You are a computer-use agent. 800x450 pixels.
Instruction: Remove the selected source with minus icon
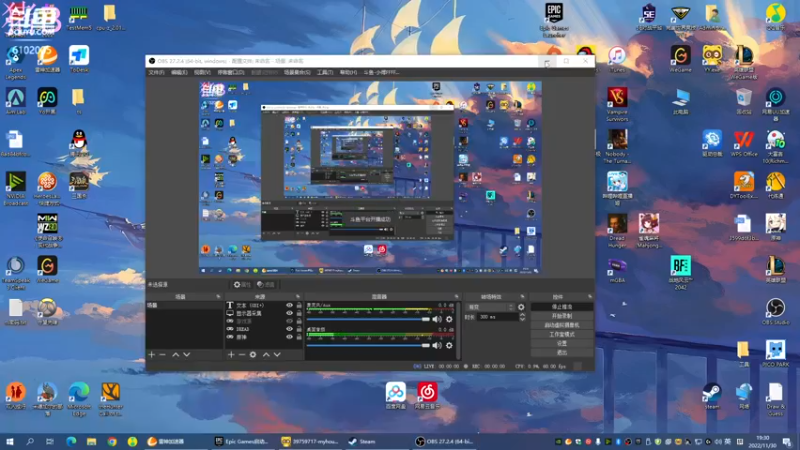242,355
